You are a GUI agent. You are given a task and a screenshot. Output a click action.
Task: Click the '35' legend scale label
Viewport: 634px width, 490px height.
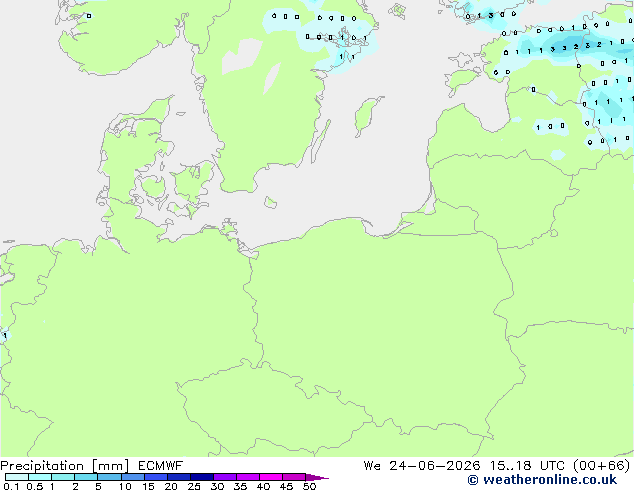click(240, 486)
